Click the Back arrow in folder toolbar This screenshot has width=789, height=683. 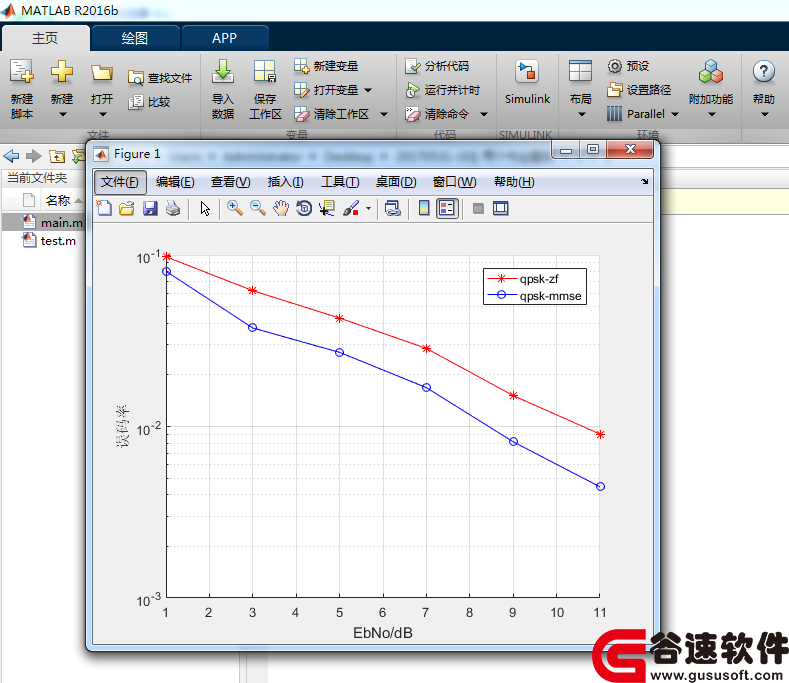pos(12,157)
